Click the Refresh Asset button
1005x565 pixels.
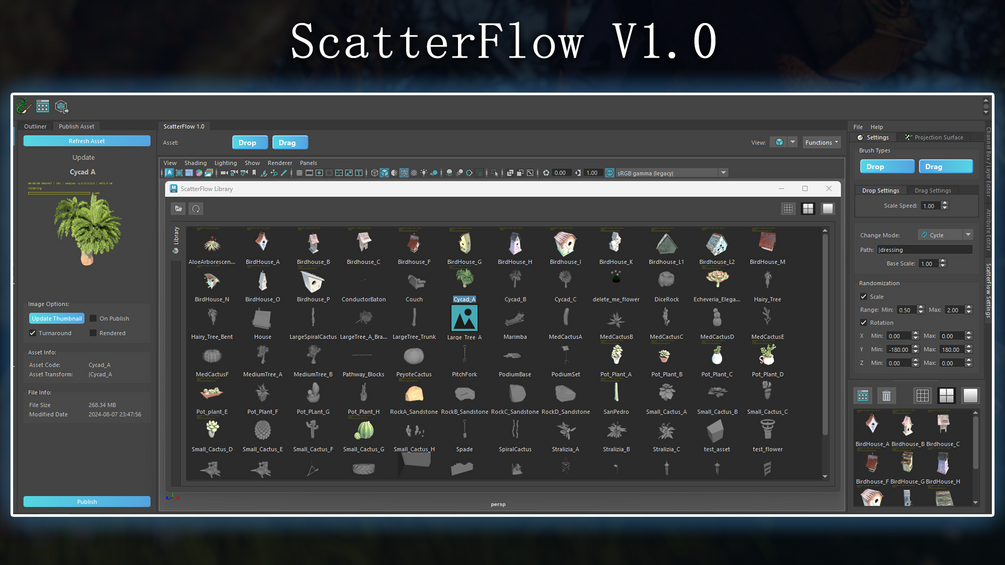(87, 141)
